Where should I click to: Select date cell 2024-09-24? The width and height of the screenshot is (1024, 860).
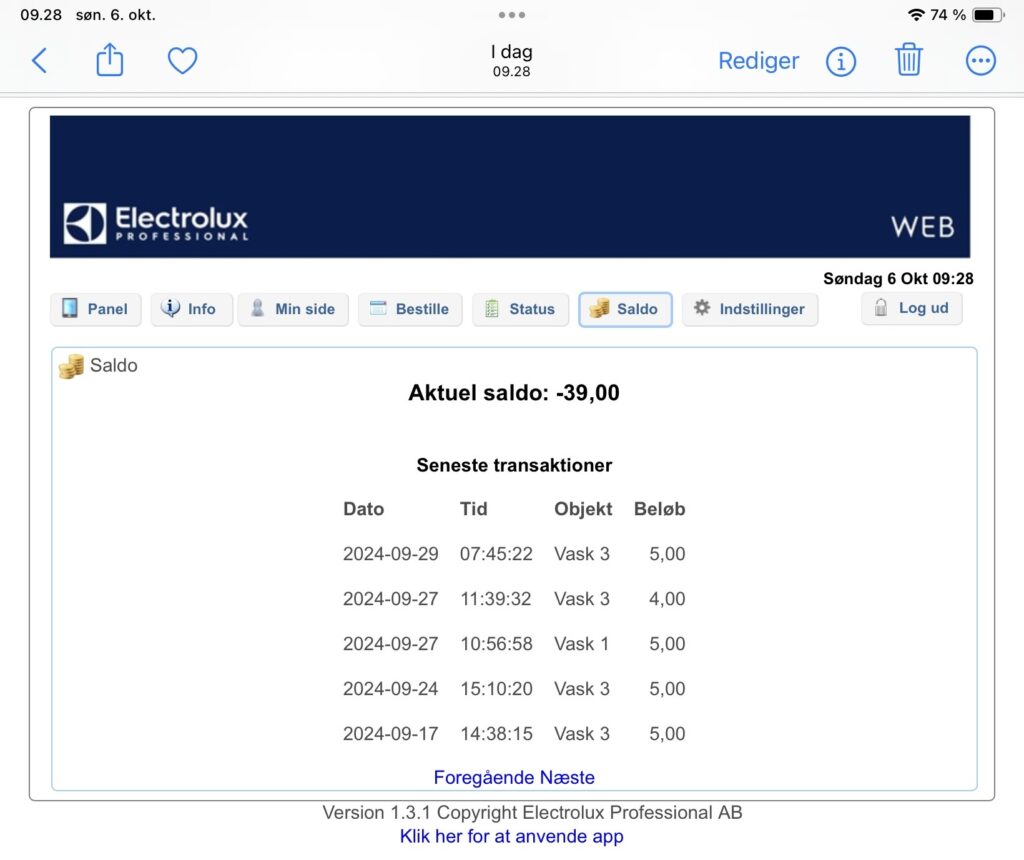pos(391,689)
